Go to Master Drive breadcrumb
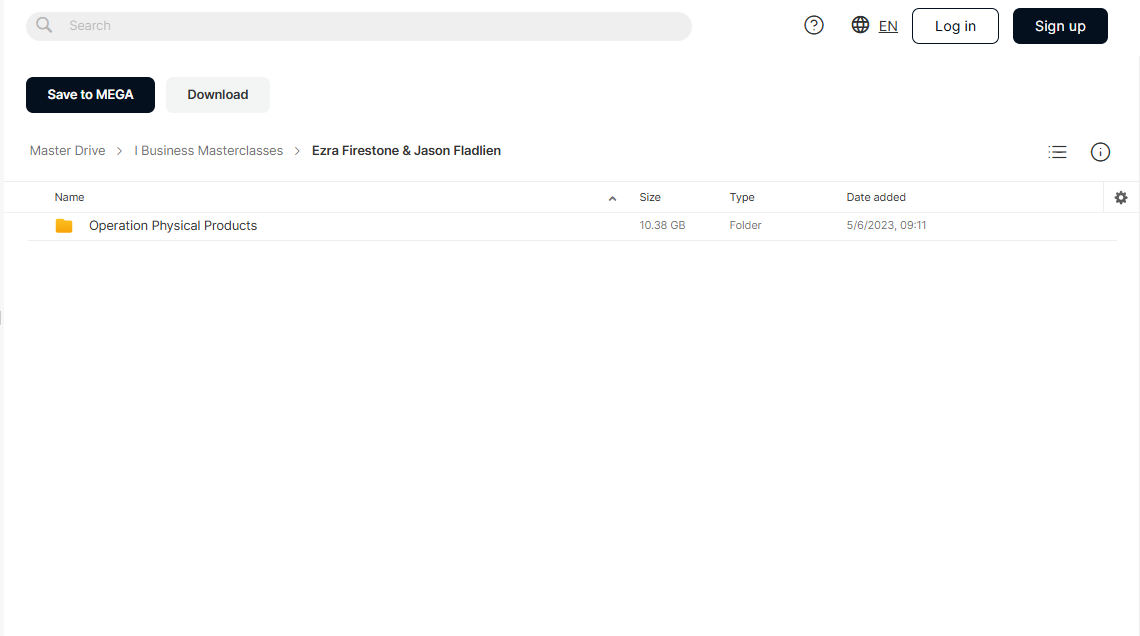Screen dimensions: 1140x636 pos(68,150)
